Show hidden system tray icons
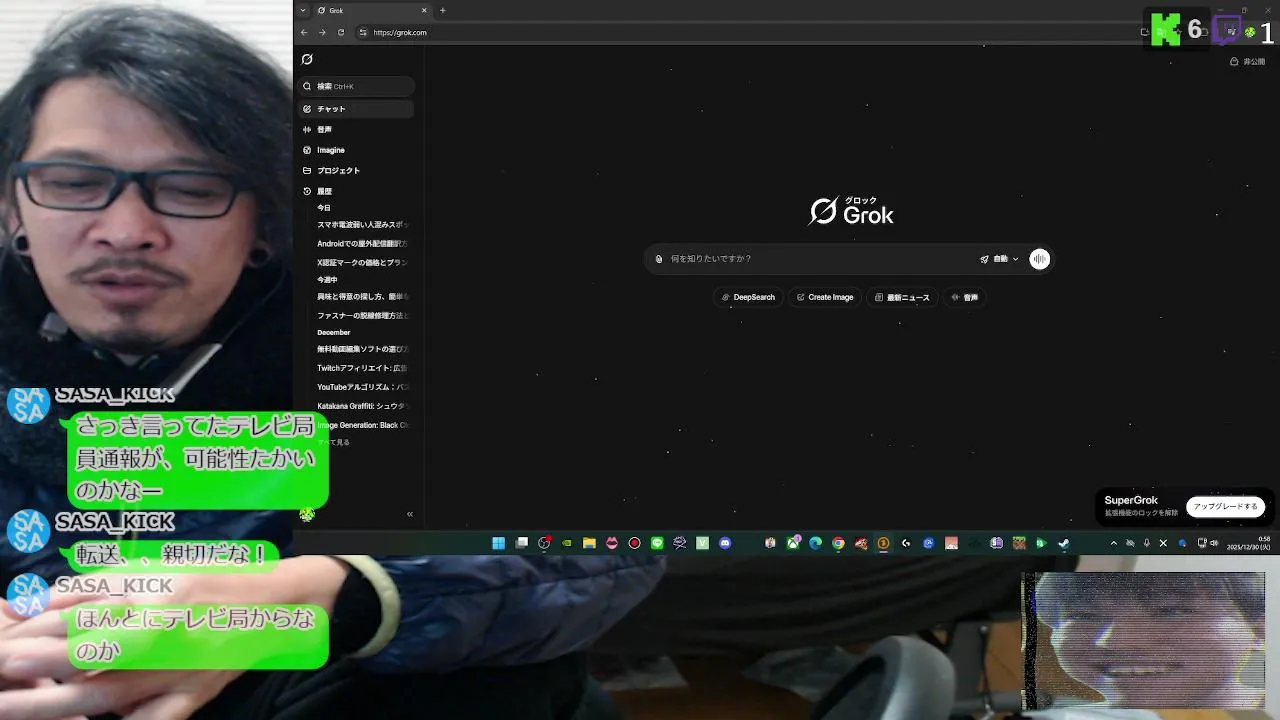The image size is (1280, 720). pyautogui.click(x=1114, y=543)
